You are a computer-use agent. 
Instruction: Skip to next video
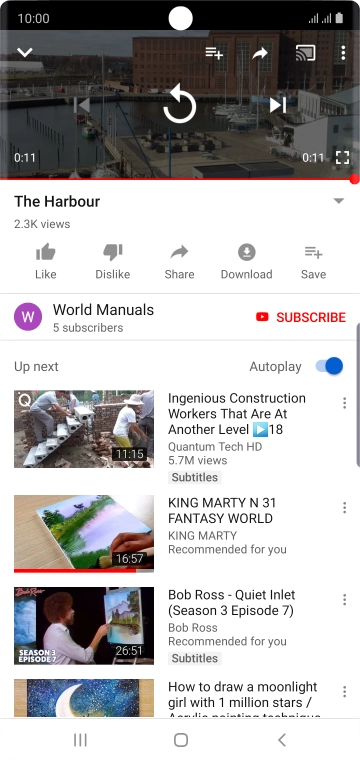coord(278,105)
